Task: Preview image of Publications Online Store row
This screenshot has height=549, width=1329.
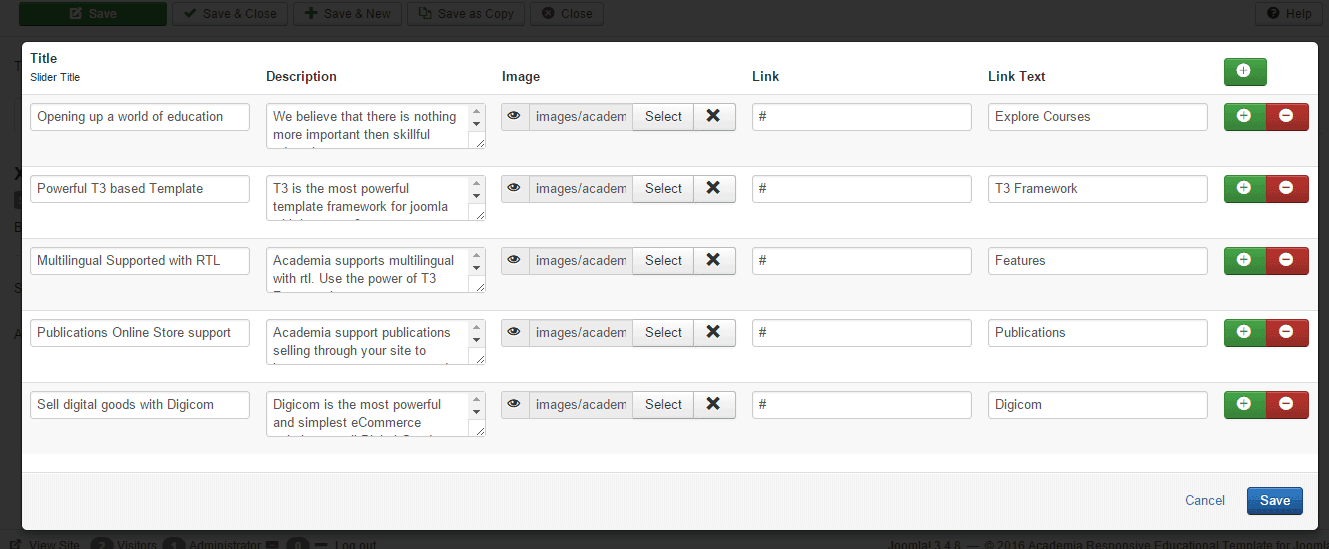Action: coord(514,332)
